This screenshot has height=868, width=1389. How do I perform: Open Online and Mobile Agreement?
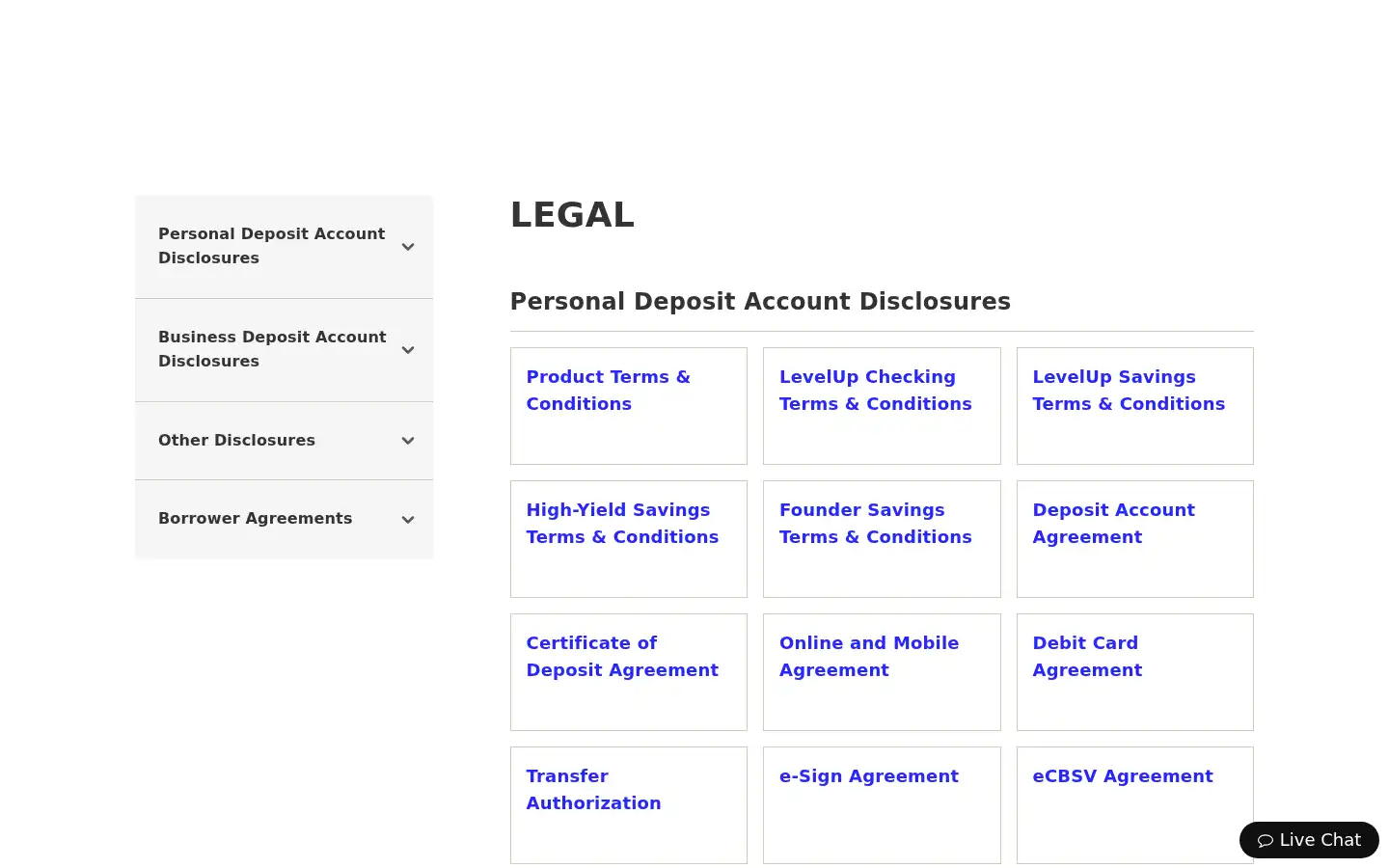coord(869,657)
